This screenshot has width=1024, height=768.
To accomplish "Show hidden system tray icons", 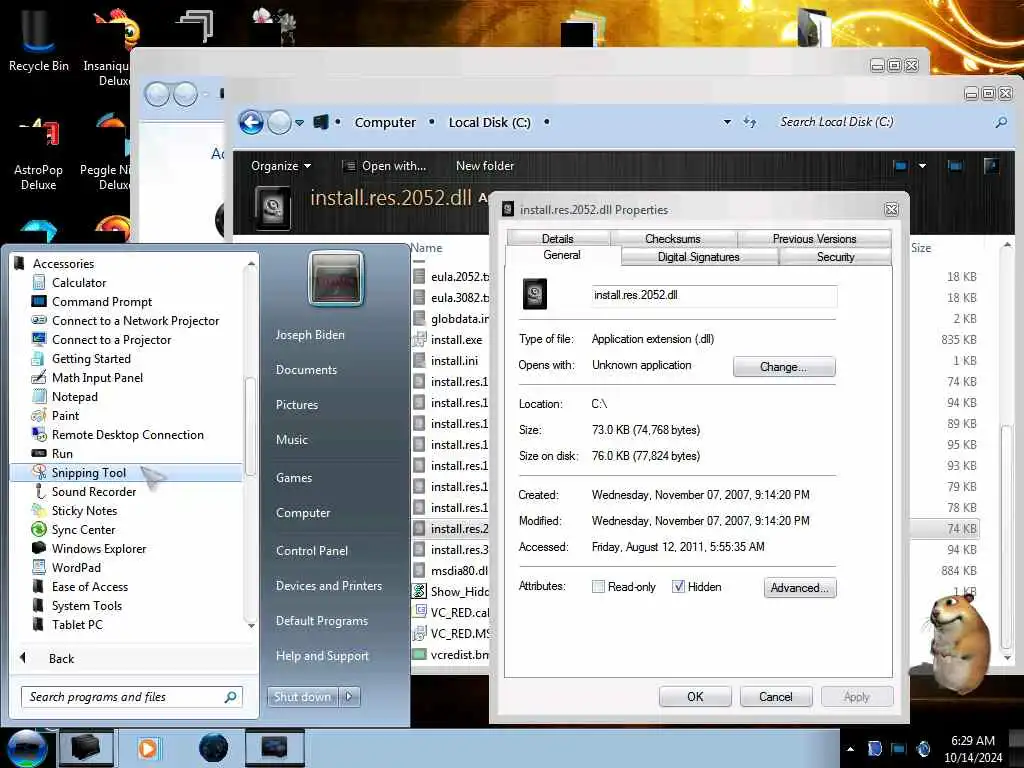I will coord(850,749).
